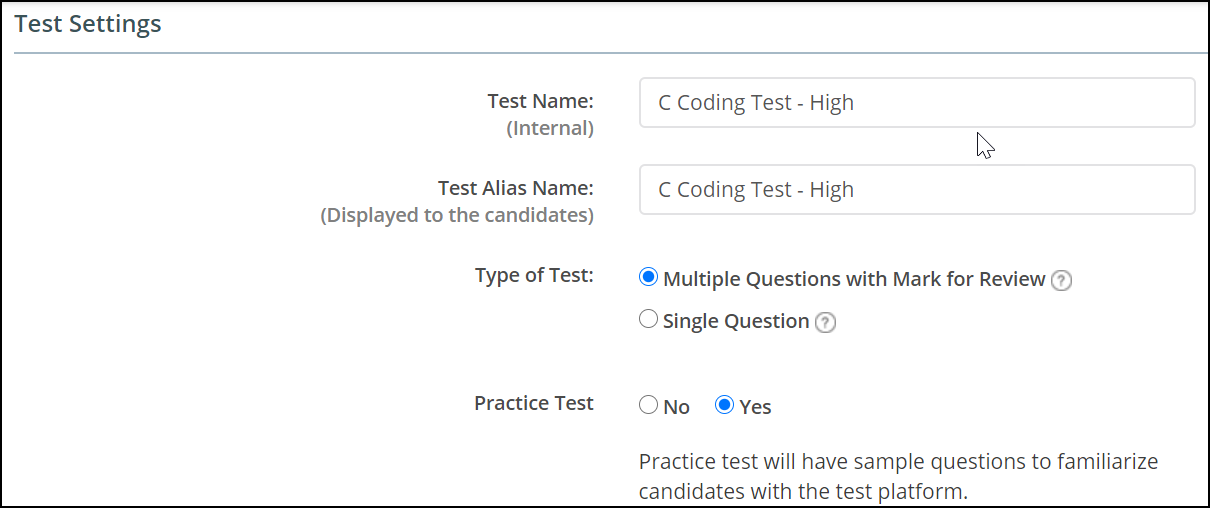Click the 'Test Name:' field label
Image resolution: width=1210 pixels, height=508 pixels.
tap(541, 101)
